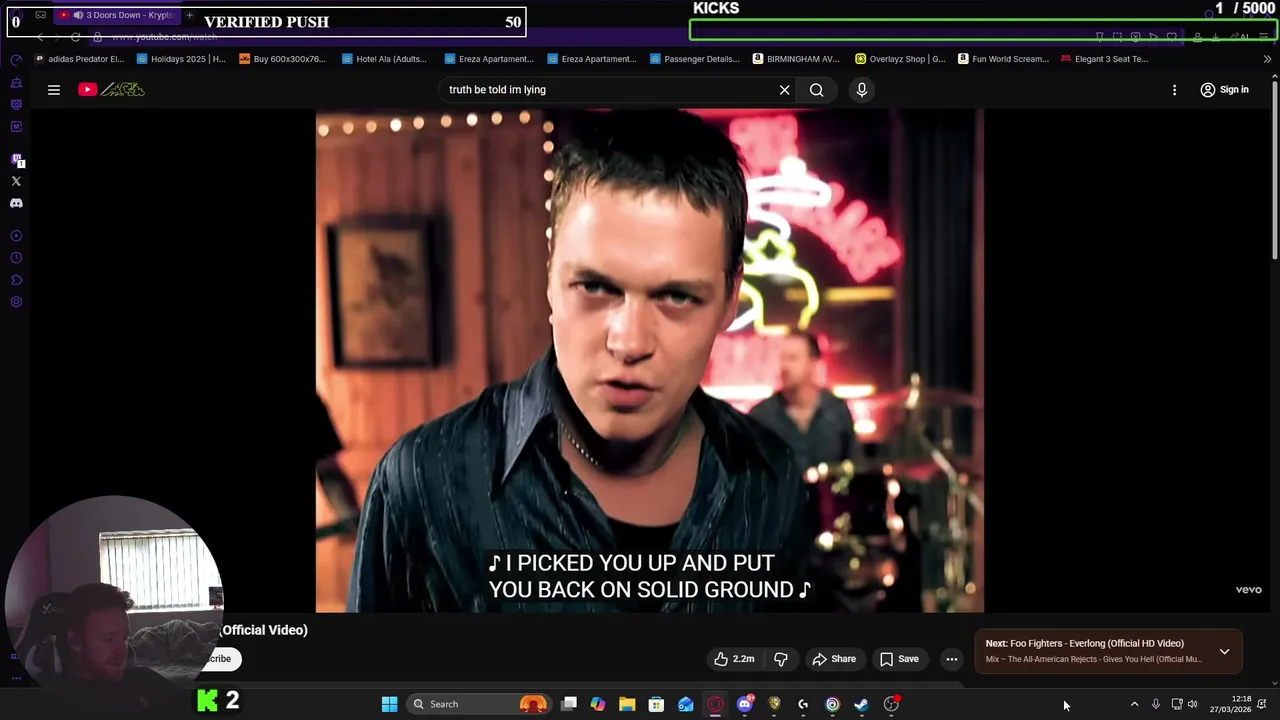Open bookmark 'Fun World Scream...'
1280x720 pixels.
pyautogui.click(x=1003, y=59)
